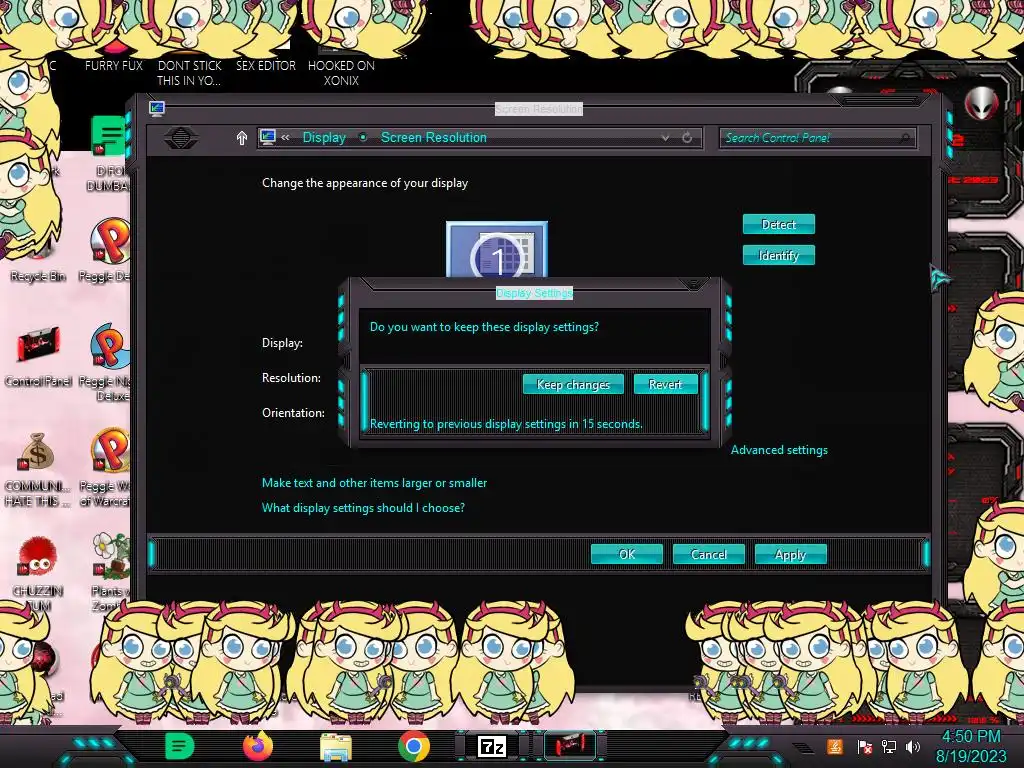Viewport: 1024px width, 768px height.
Task: Open Make text and other items larger link
Action: click(374, 483)
